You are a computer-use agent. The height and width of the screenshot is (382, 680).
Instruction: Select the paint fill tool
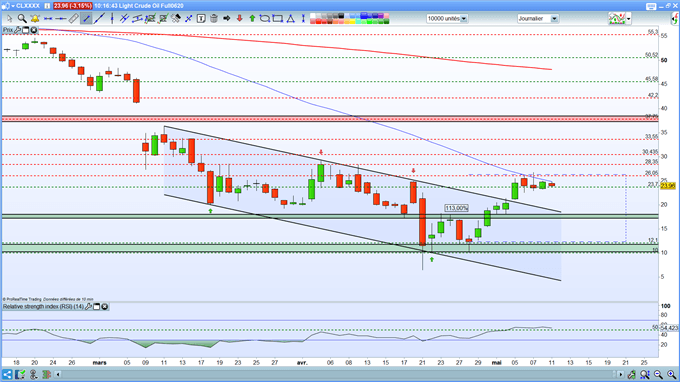click(176, 18)
